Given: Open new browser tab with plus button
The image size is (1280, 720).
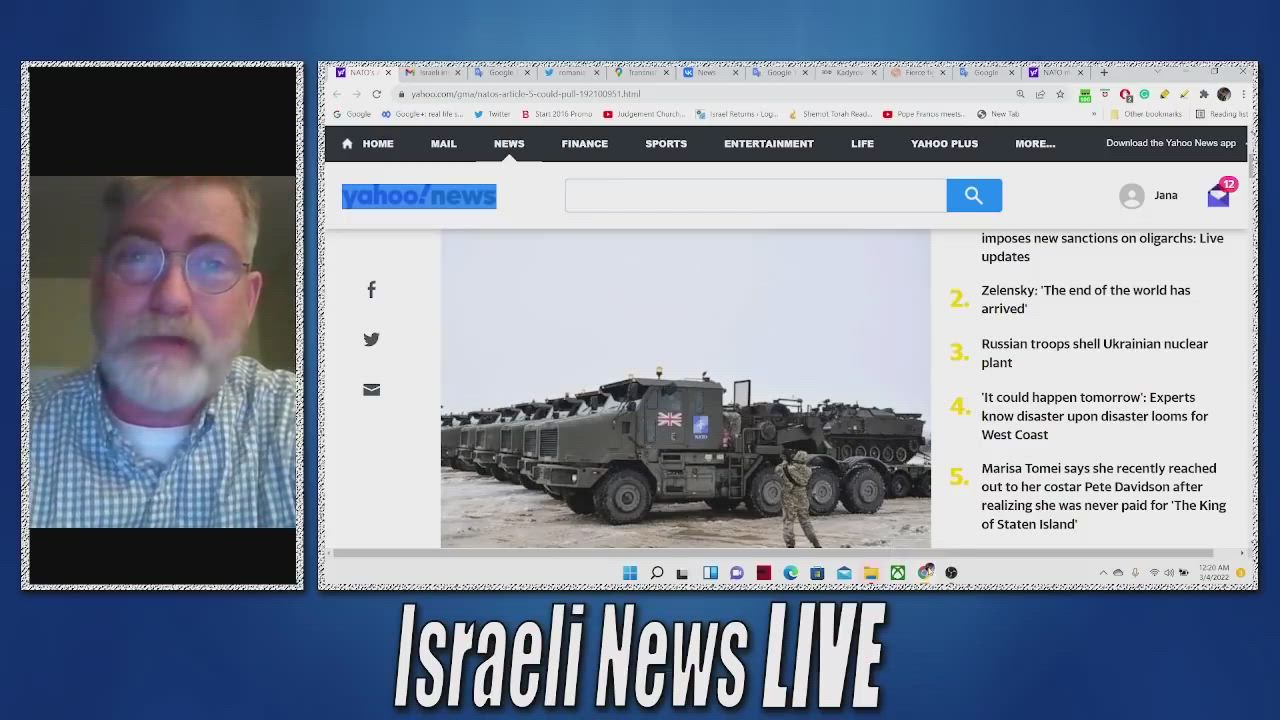Looking at the screenshot, I should tap(1104, 72).
